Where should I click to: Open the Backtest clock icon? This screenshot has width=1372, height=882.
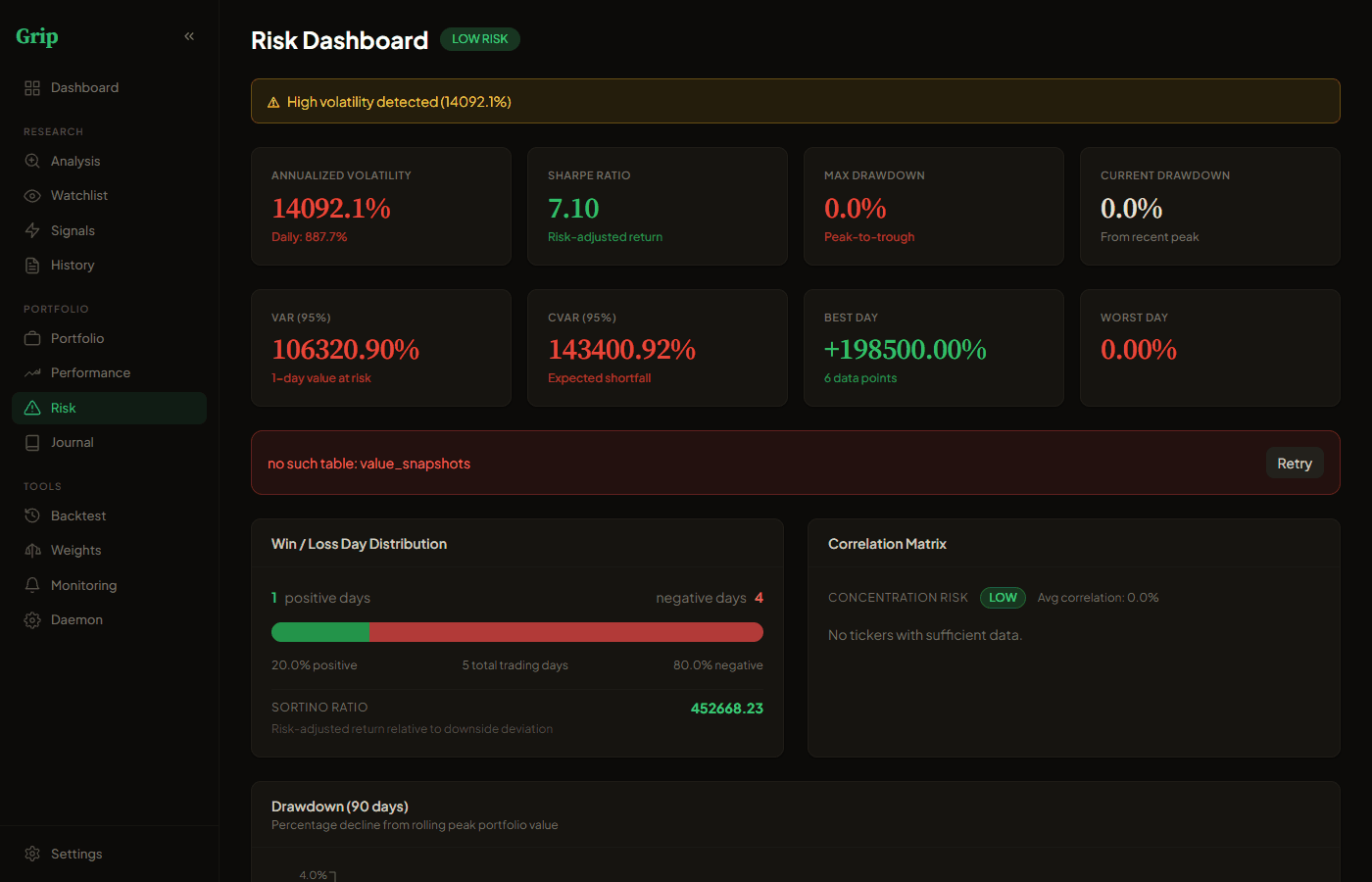pos(32,515)
